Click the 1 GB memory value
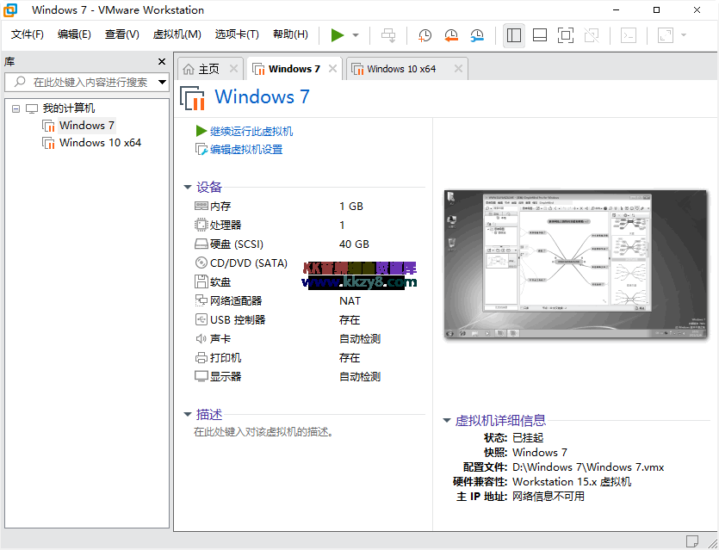The height and width of the screenshot is (550, 719). tap(351, 206)
